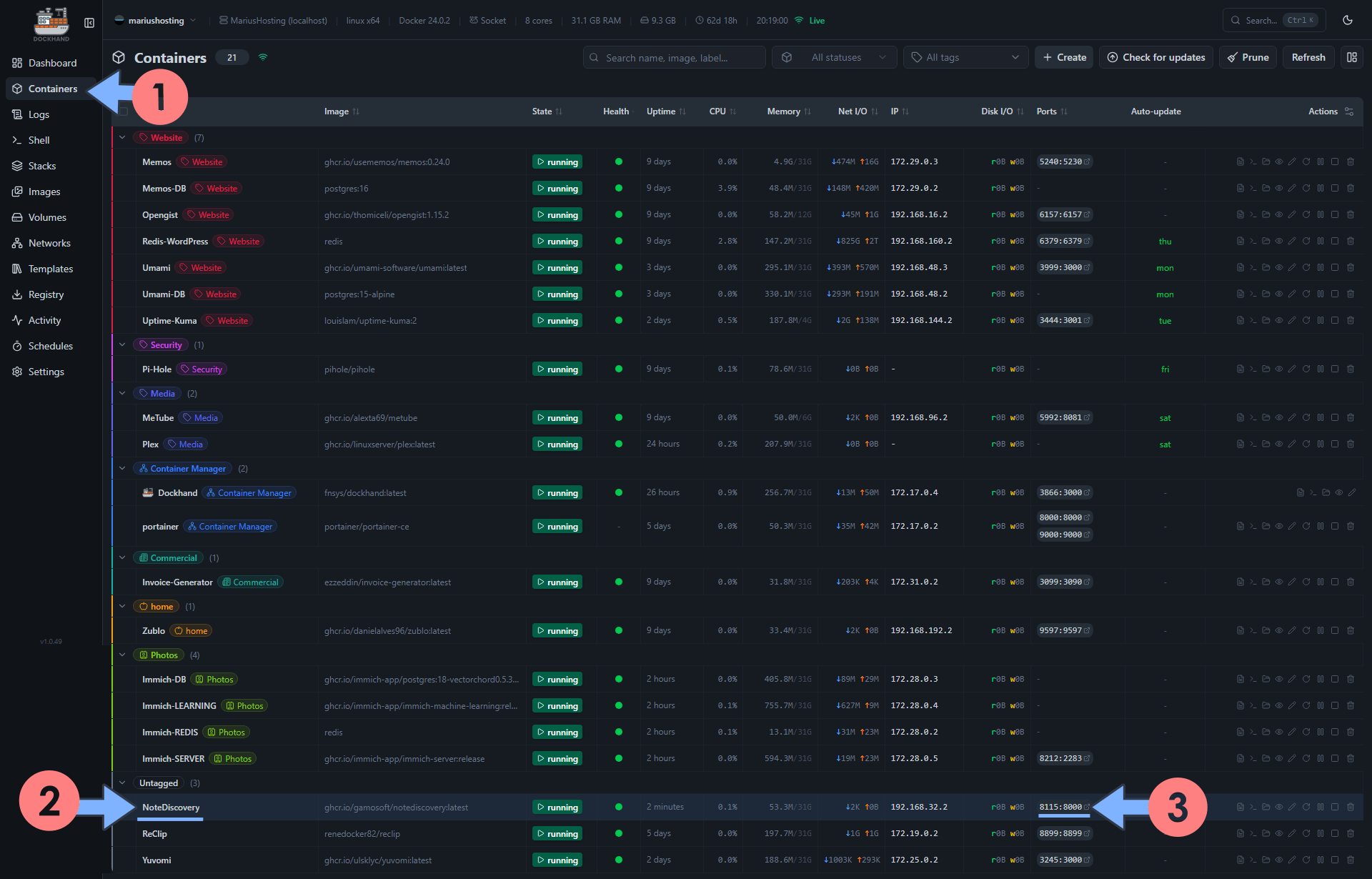Pause the Immich-SERVER container
This screenshot has width=1372, height=879.
(1321, 758)
